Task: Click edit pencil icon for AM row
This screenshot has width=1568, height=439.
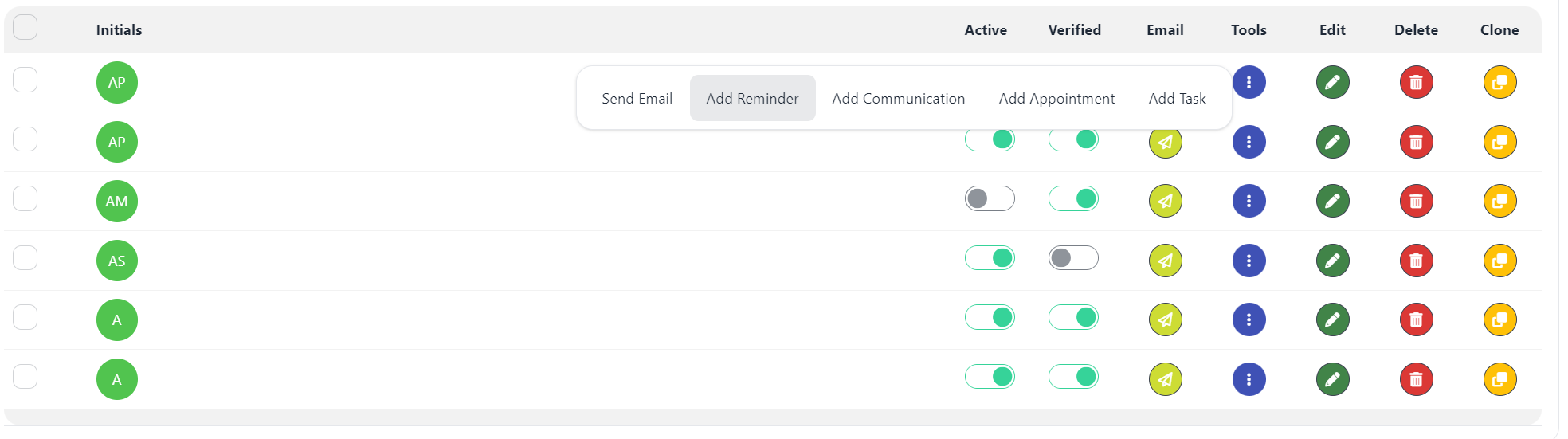Action: [1332, 201]
